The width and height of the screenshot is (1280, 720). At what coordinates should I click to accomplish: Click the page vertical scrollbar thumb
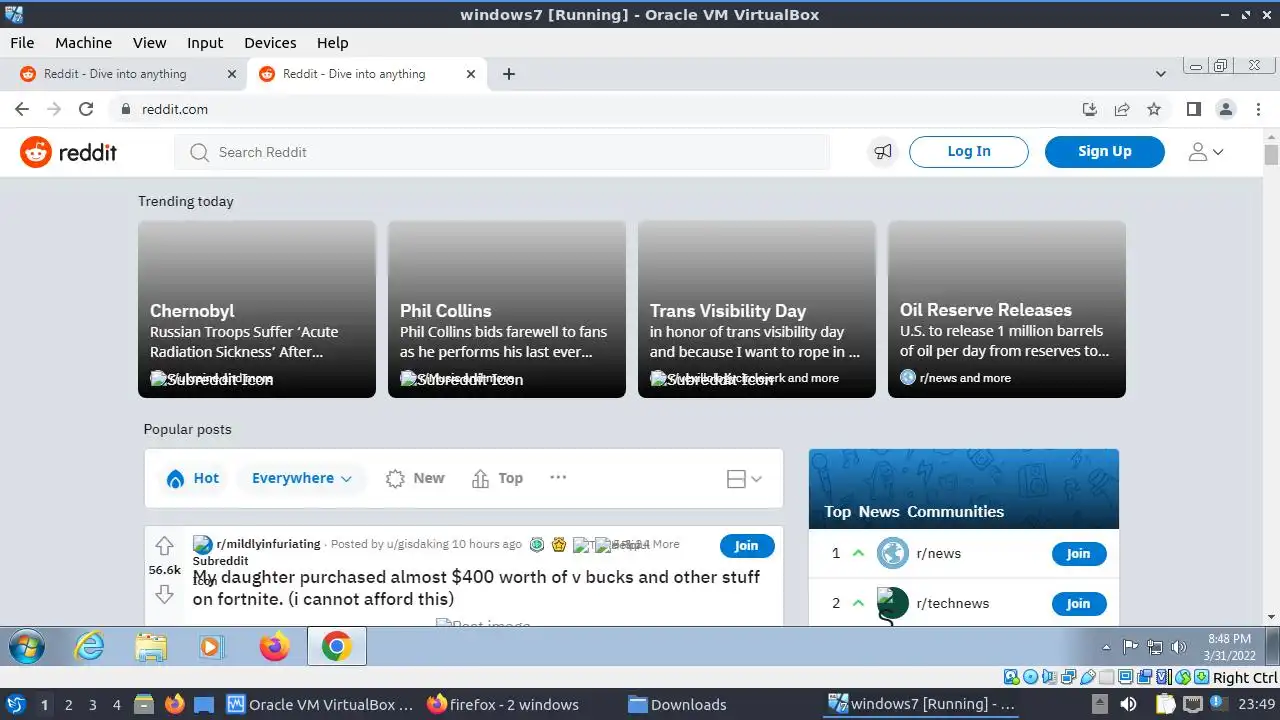click(x=1271, y=155)
